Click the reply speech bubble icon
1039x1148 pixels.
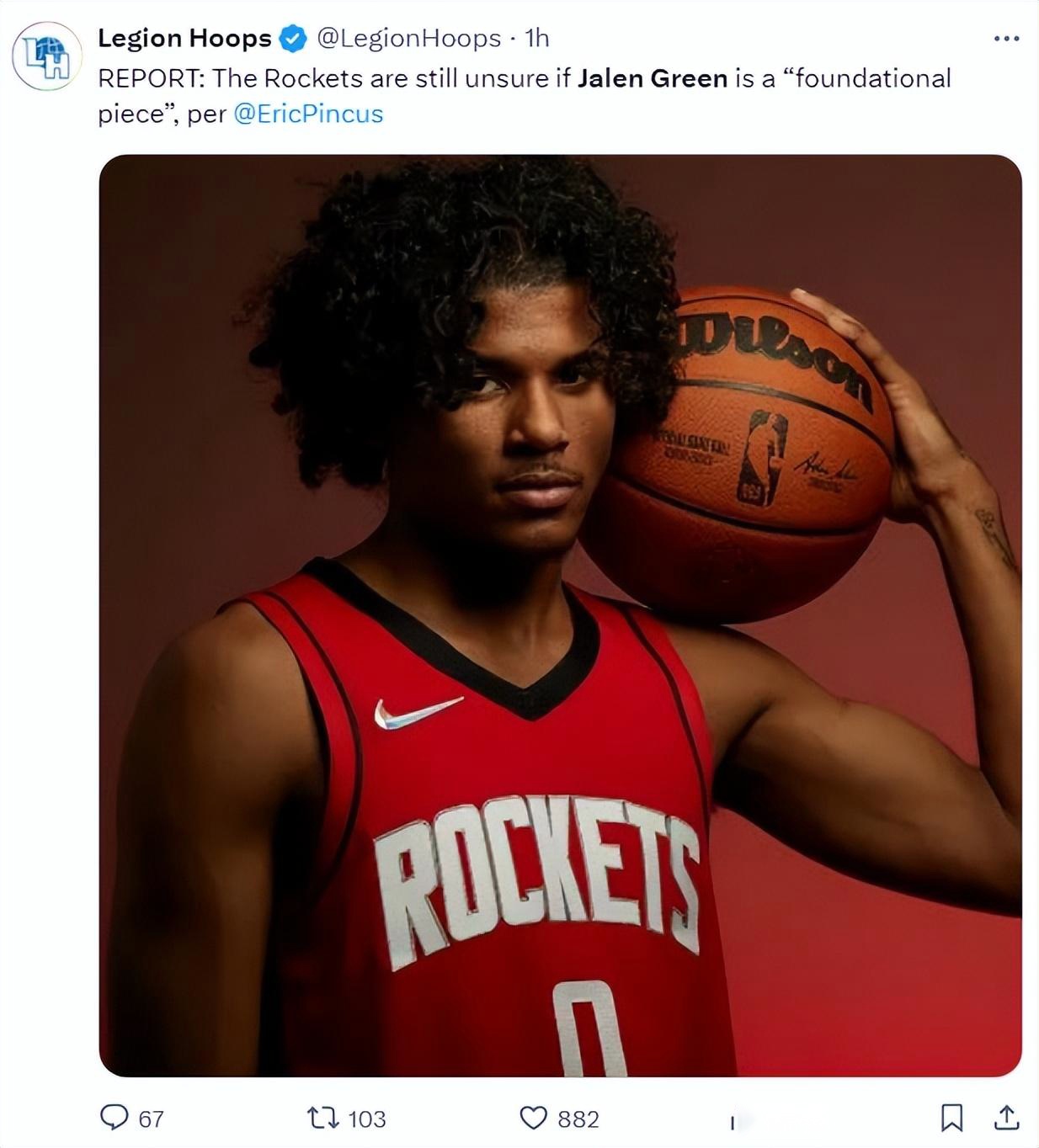tap(114, 1118)
